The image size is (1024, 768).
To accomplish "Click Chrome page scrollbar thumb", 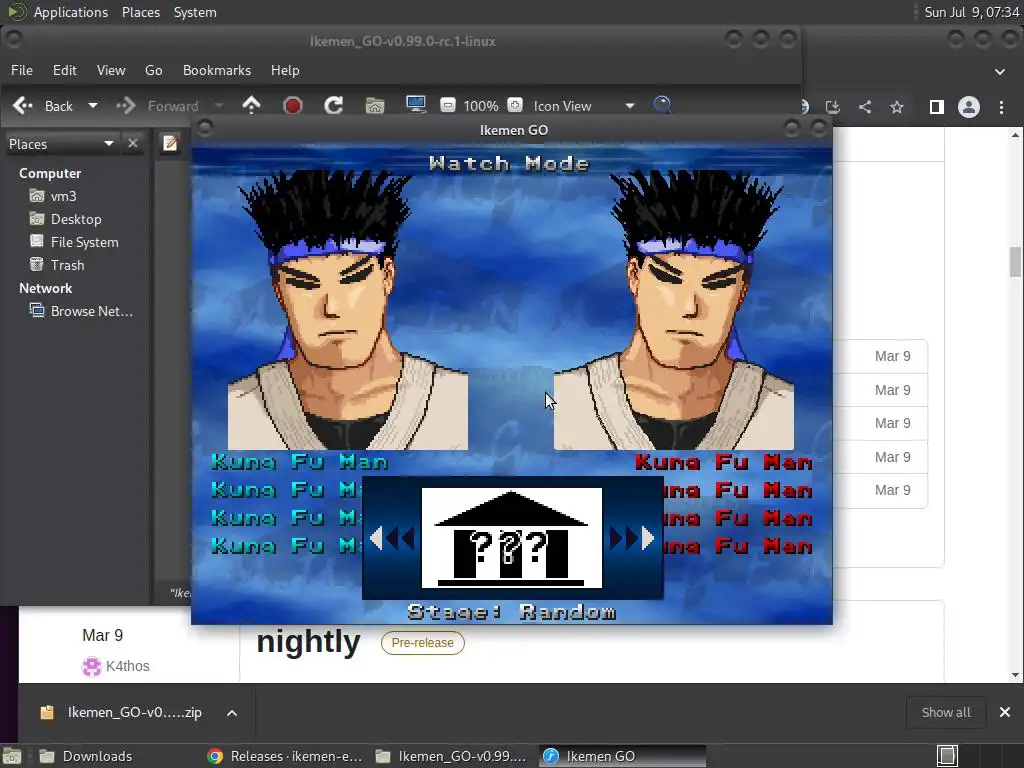I will pyautogui.click(x=1015, y=262).
